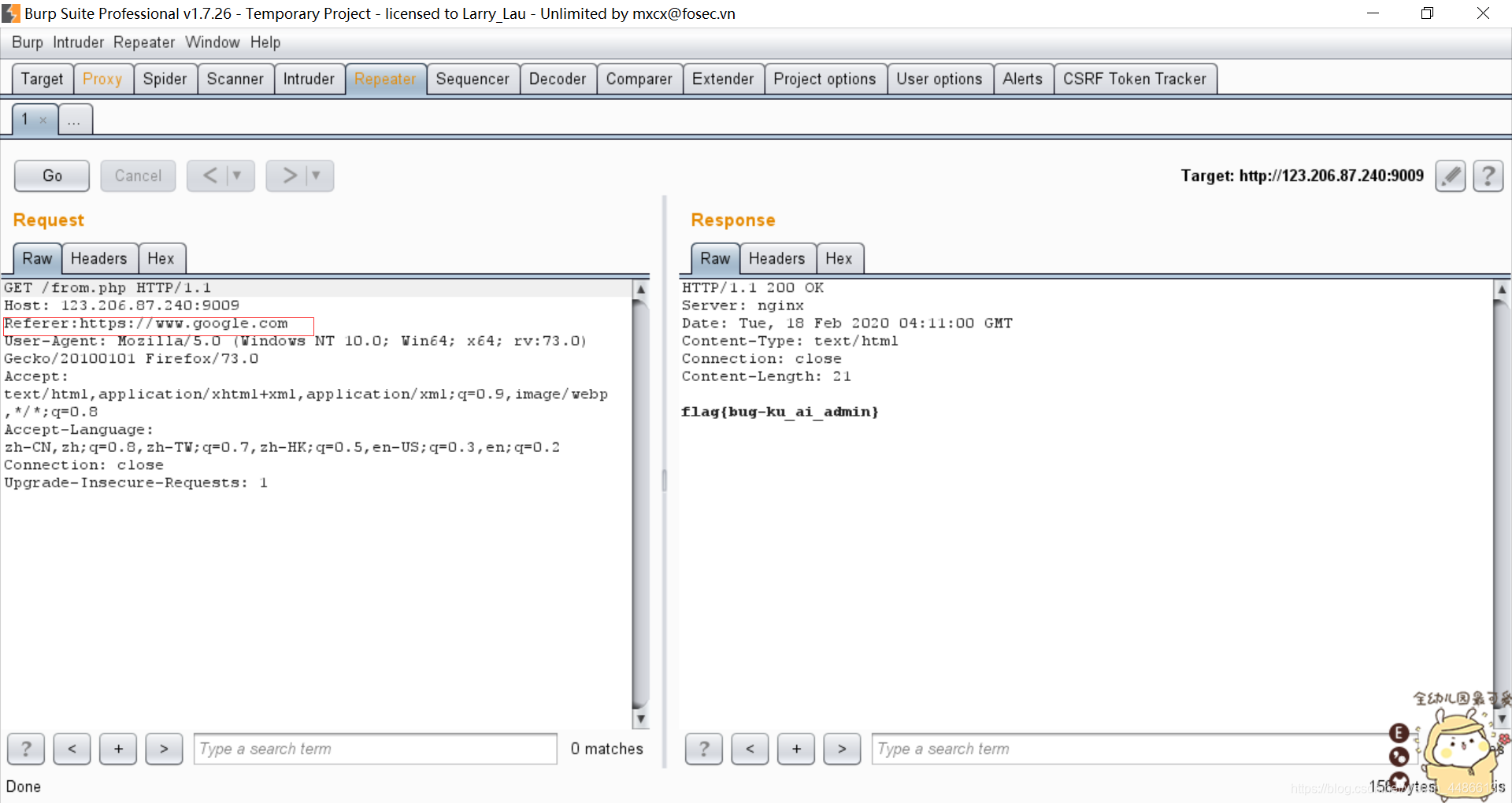The image size is (1512, 803).
Task: Go back to previous request in history
Action: coord(209,176)
